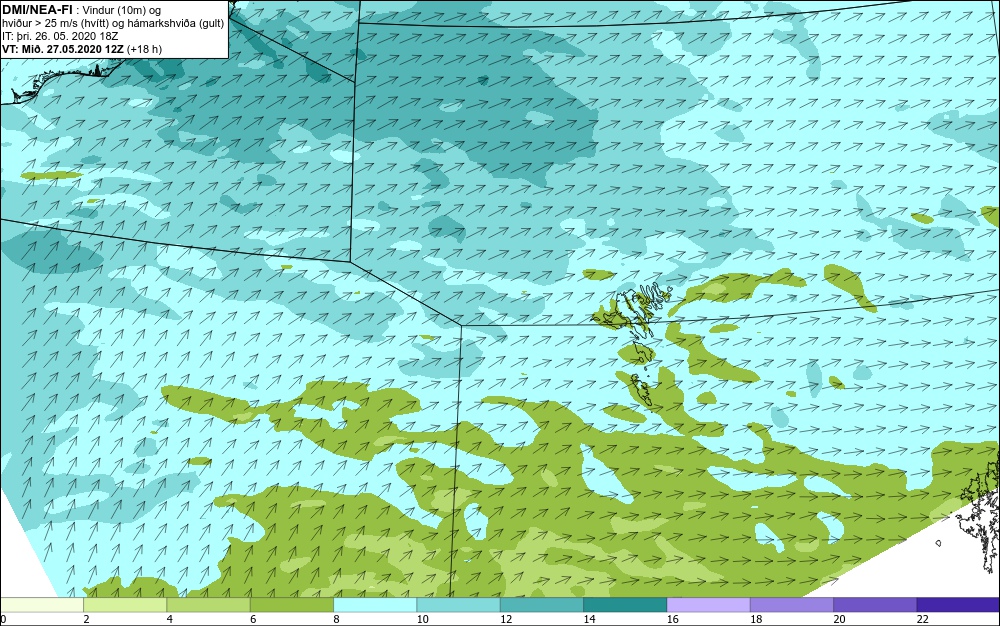1000x626 pixels.
Task: Select the 4–6 m/s green legend swatch
Action: (x=209, y=605)
